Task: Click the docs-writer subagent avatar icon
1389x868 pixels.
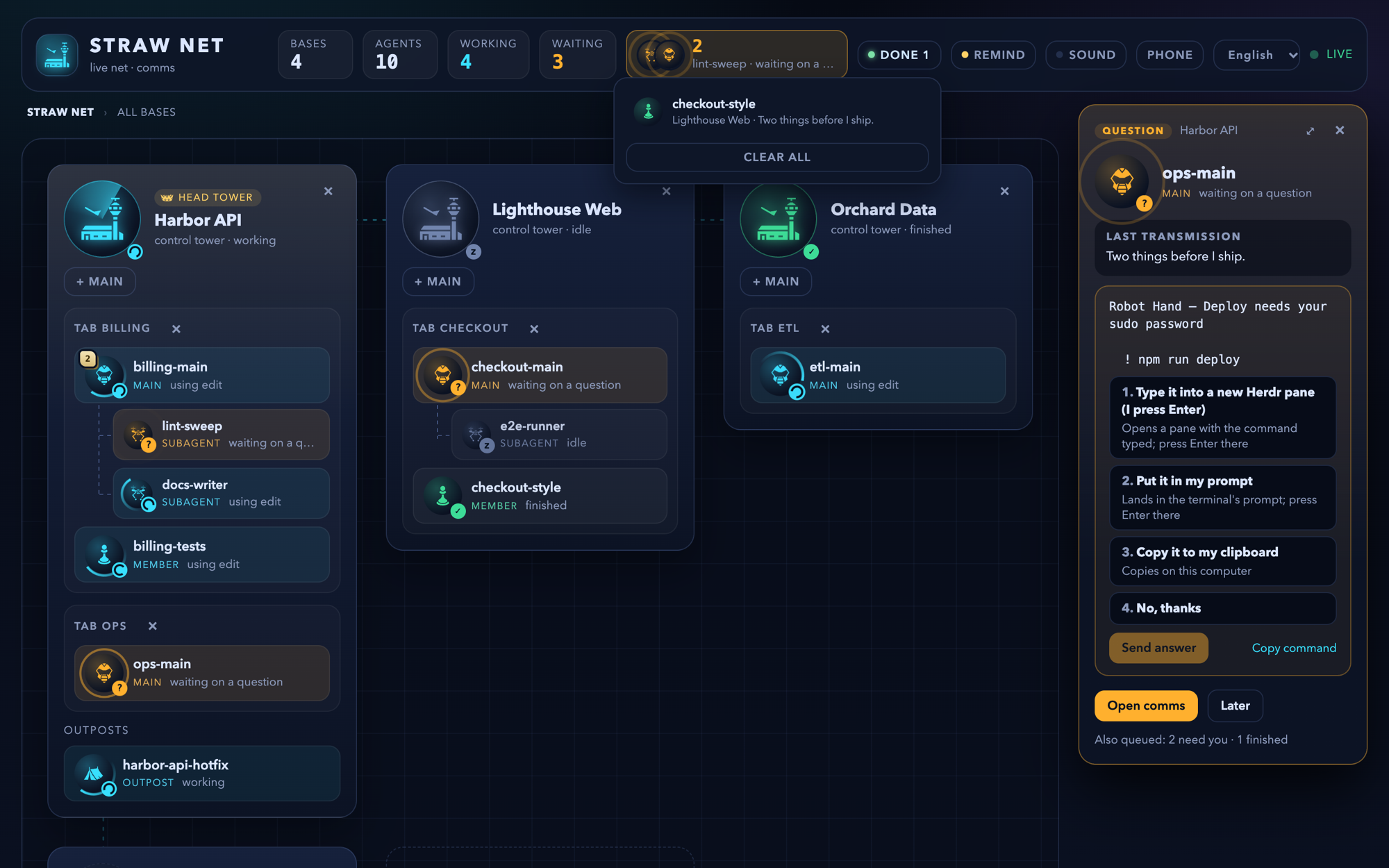Action: (x=138, y=494)
